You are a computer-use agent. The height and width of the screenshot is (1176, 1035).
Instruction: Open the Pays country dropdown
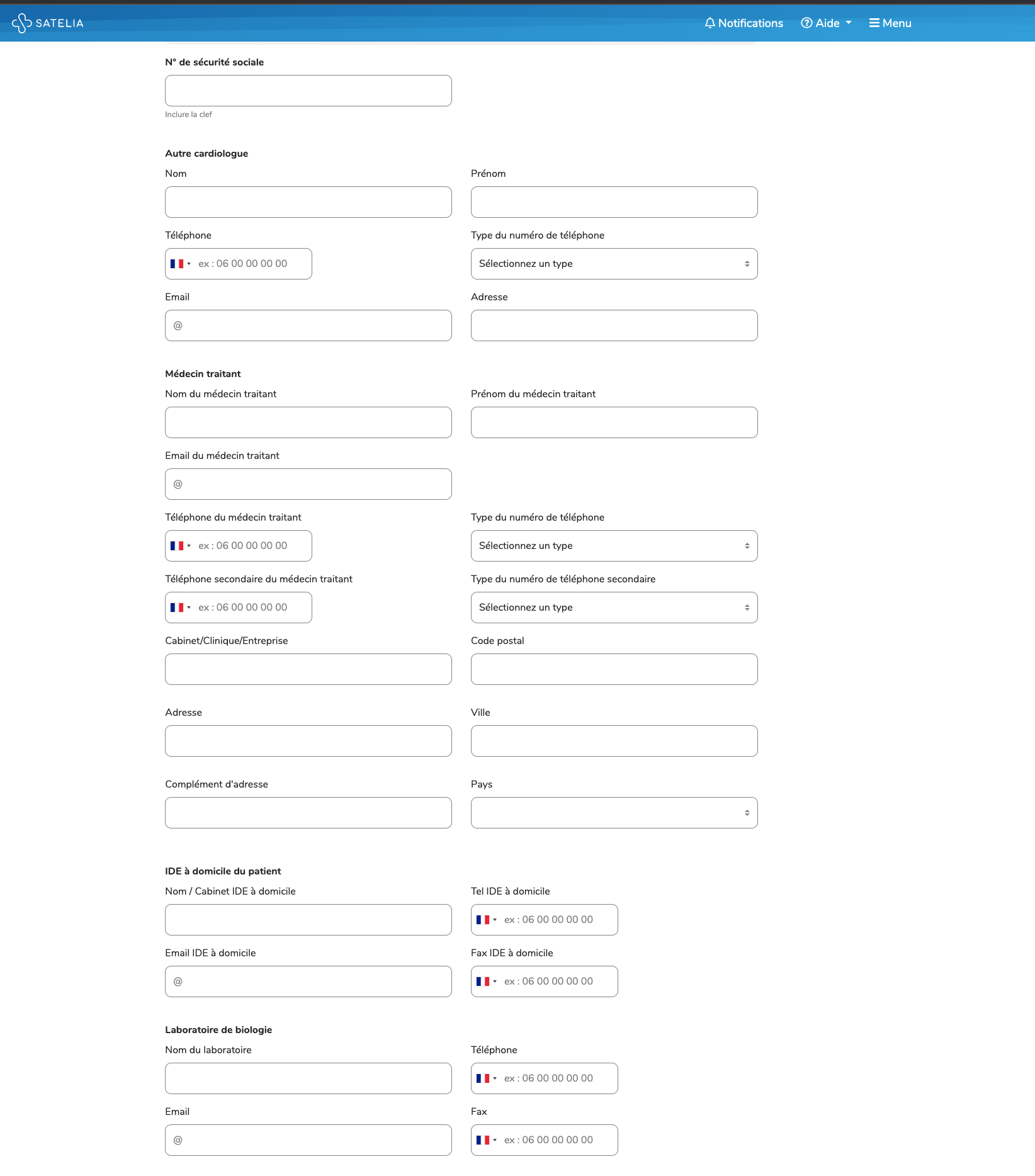pos(614,813)
